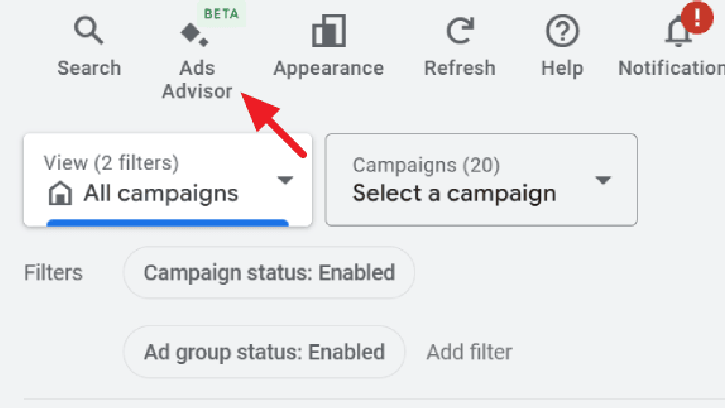Open the Notifications bell icon

[680, 34]
